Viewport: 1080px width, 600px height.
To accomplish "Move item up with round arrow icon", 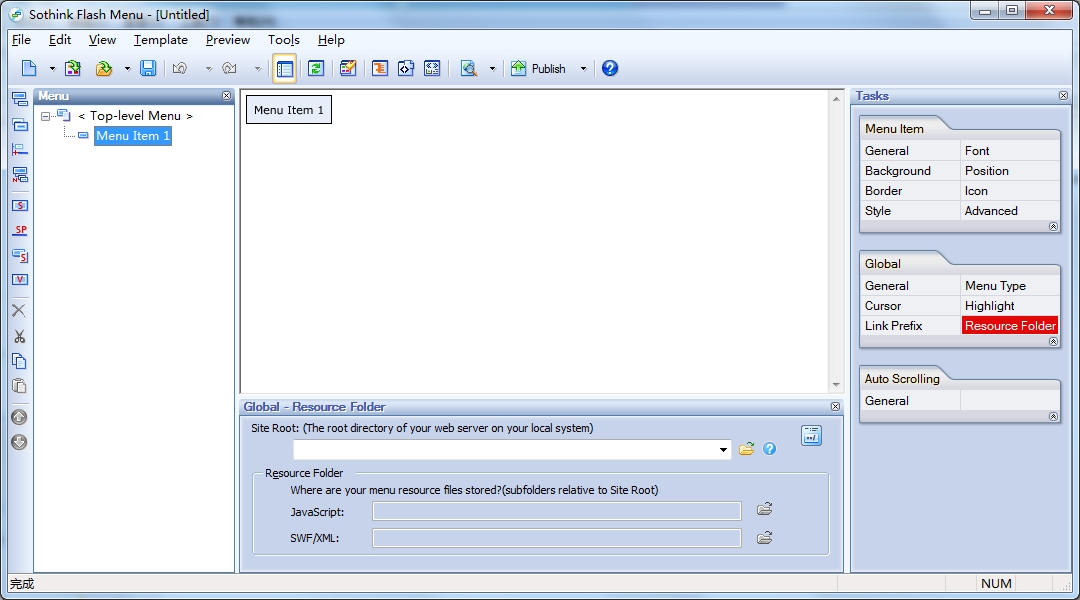I will pos(19,417).
